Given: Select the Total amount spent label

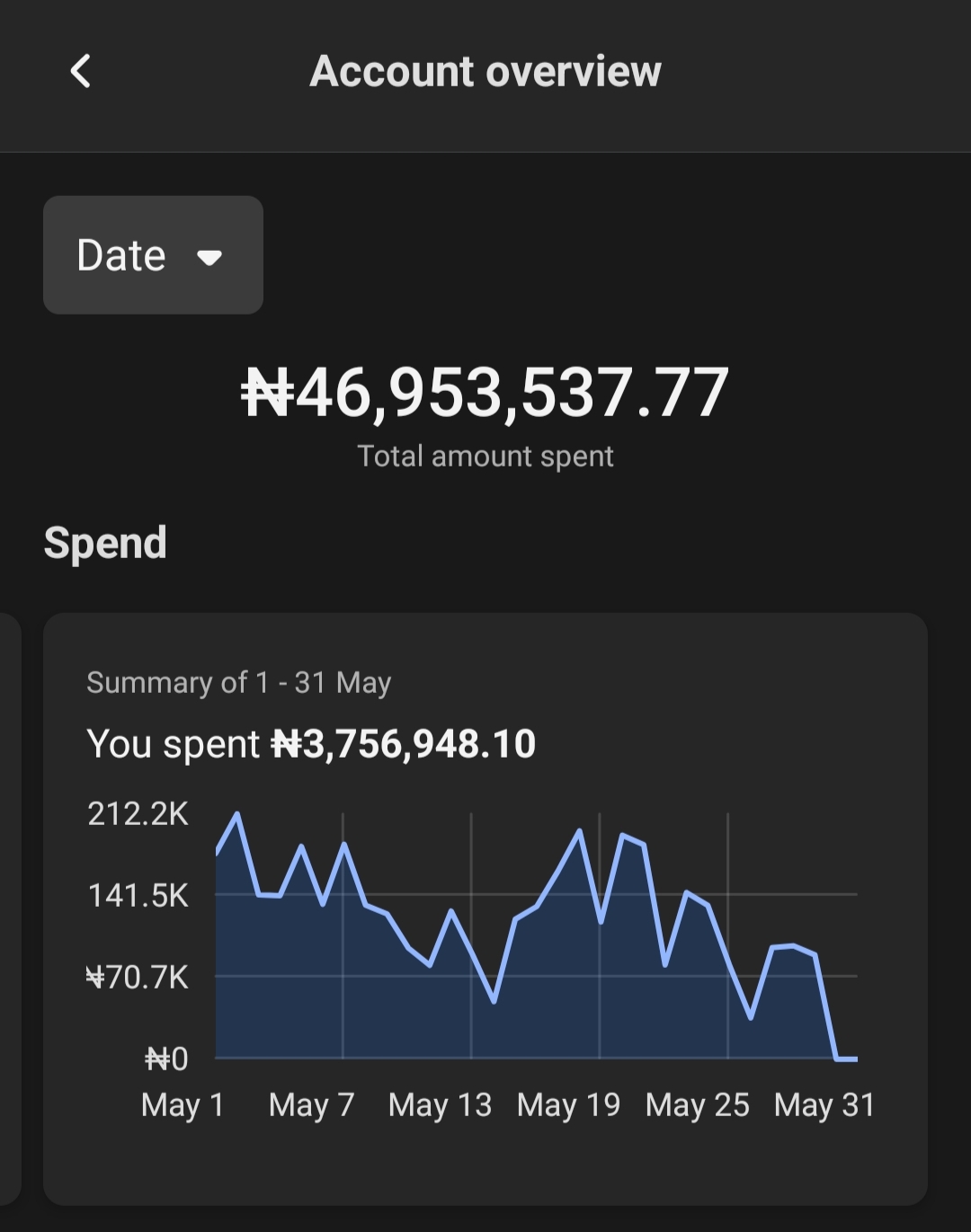Looking at the screenshot, I should [x=485, y=456].
